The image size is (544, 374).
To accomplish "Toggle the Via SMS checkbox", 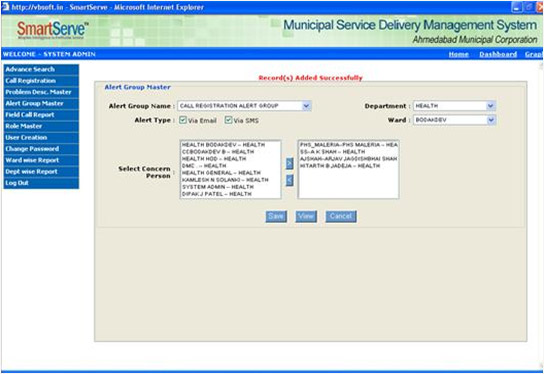I will click(x=228, y=120).
